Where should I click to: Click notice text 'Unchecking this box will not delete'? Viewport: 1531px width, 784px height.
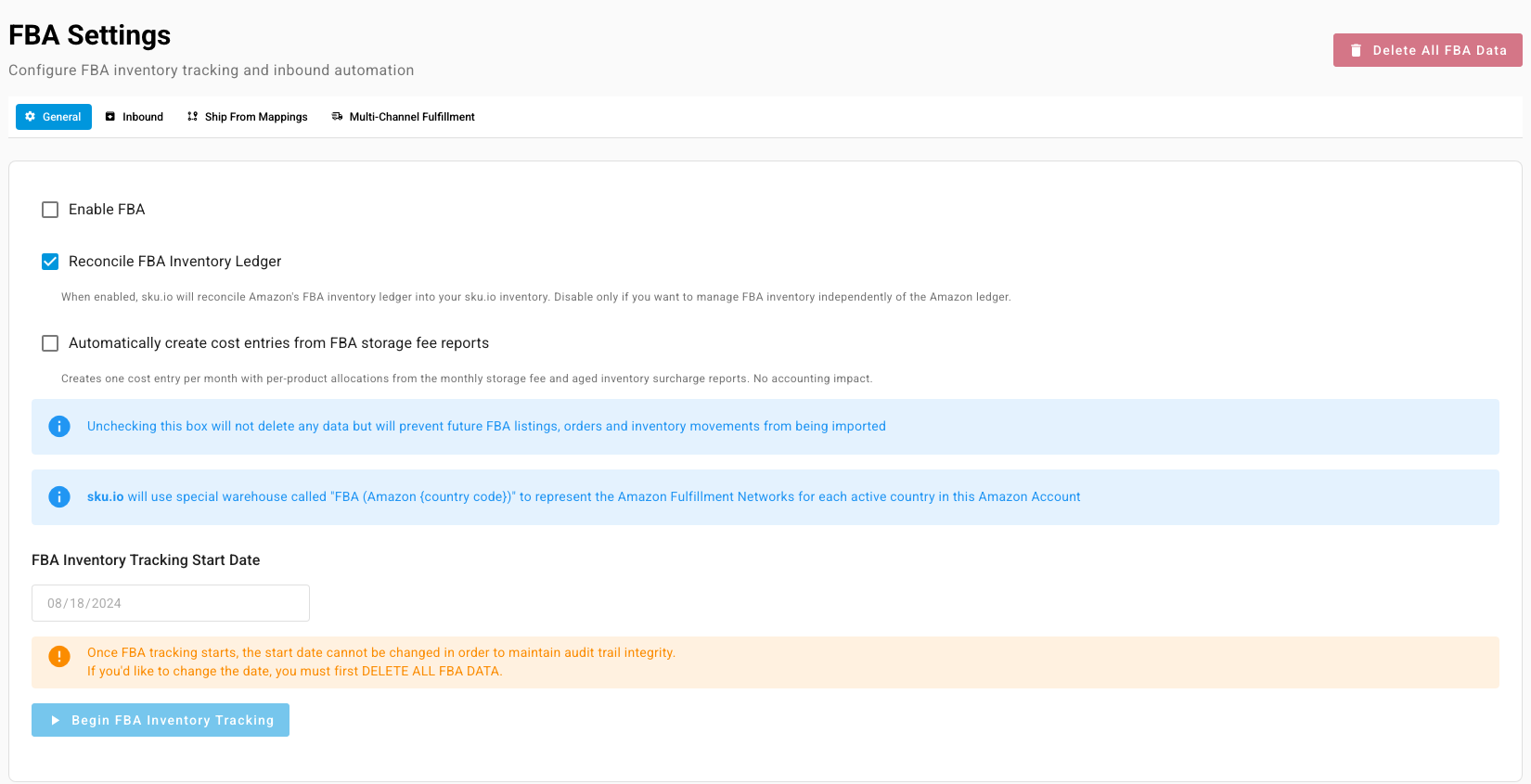pyautogui.click(x=486, y=427)
